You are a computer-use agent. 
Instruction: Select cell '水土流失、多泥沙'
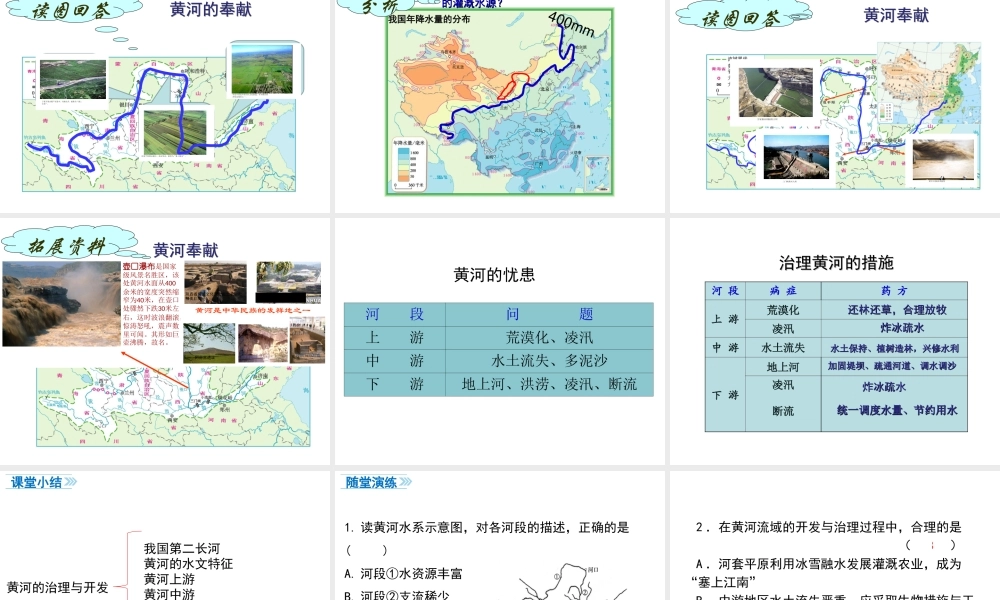(550, 361)
